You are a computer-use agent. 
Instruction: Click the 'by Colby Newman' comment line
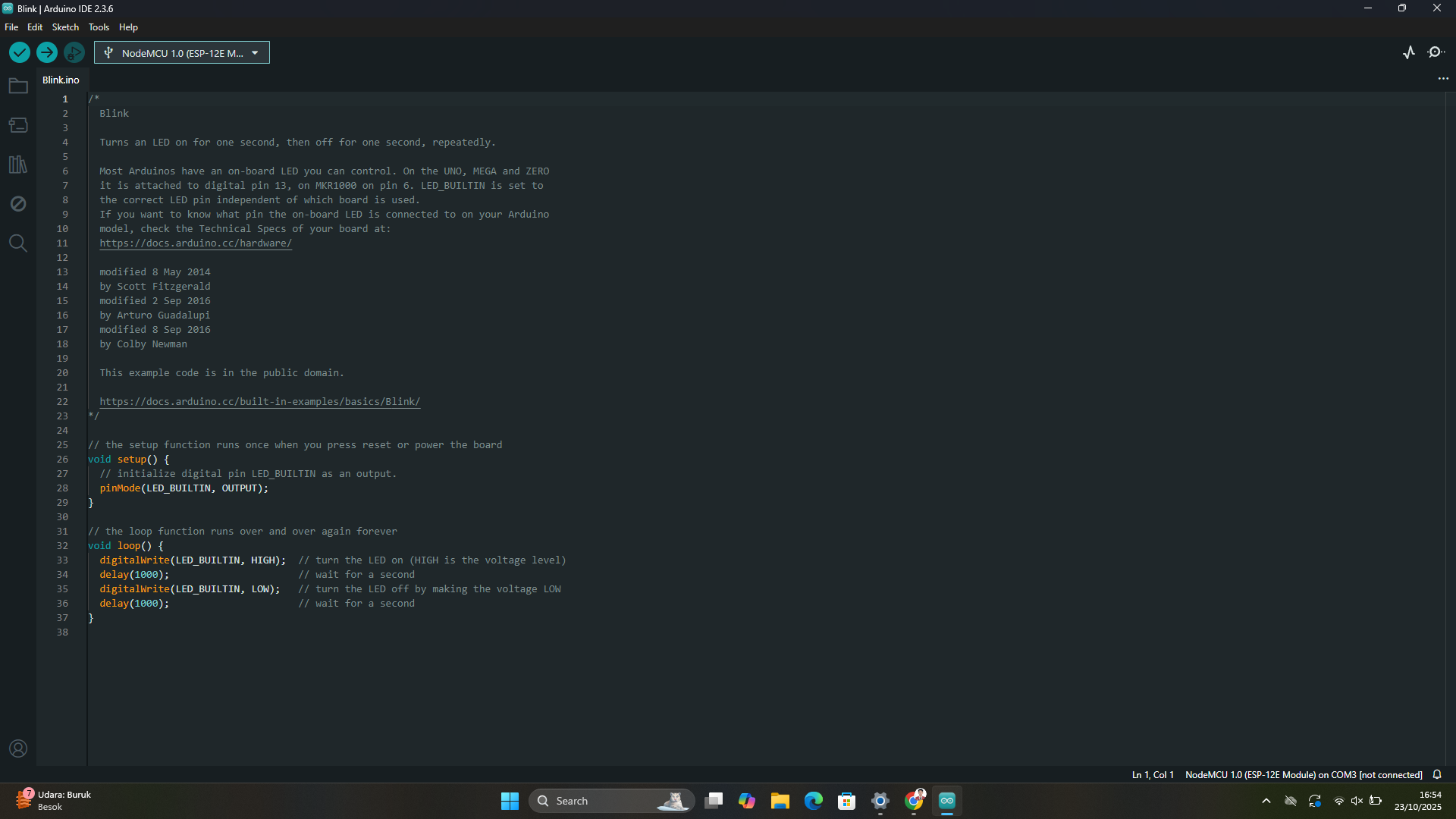[143, 344]
